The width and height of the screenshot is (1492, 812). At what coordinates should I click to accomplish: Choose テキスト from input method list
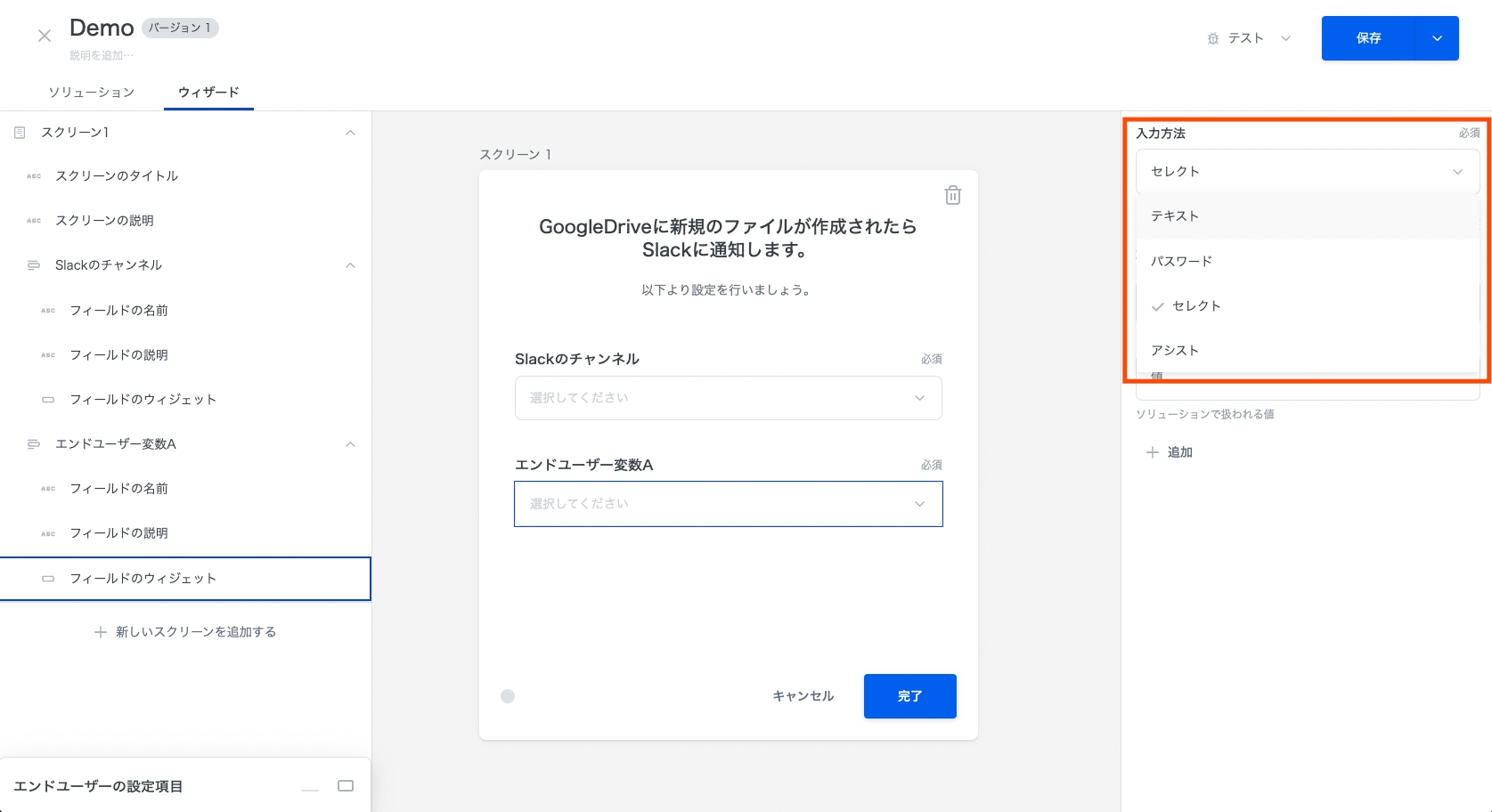[1175, 216]
